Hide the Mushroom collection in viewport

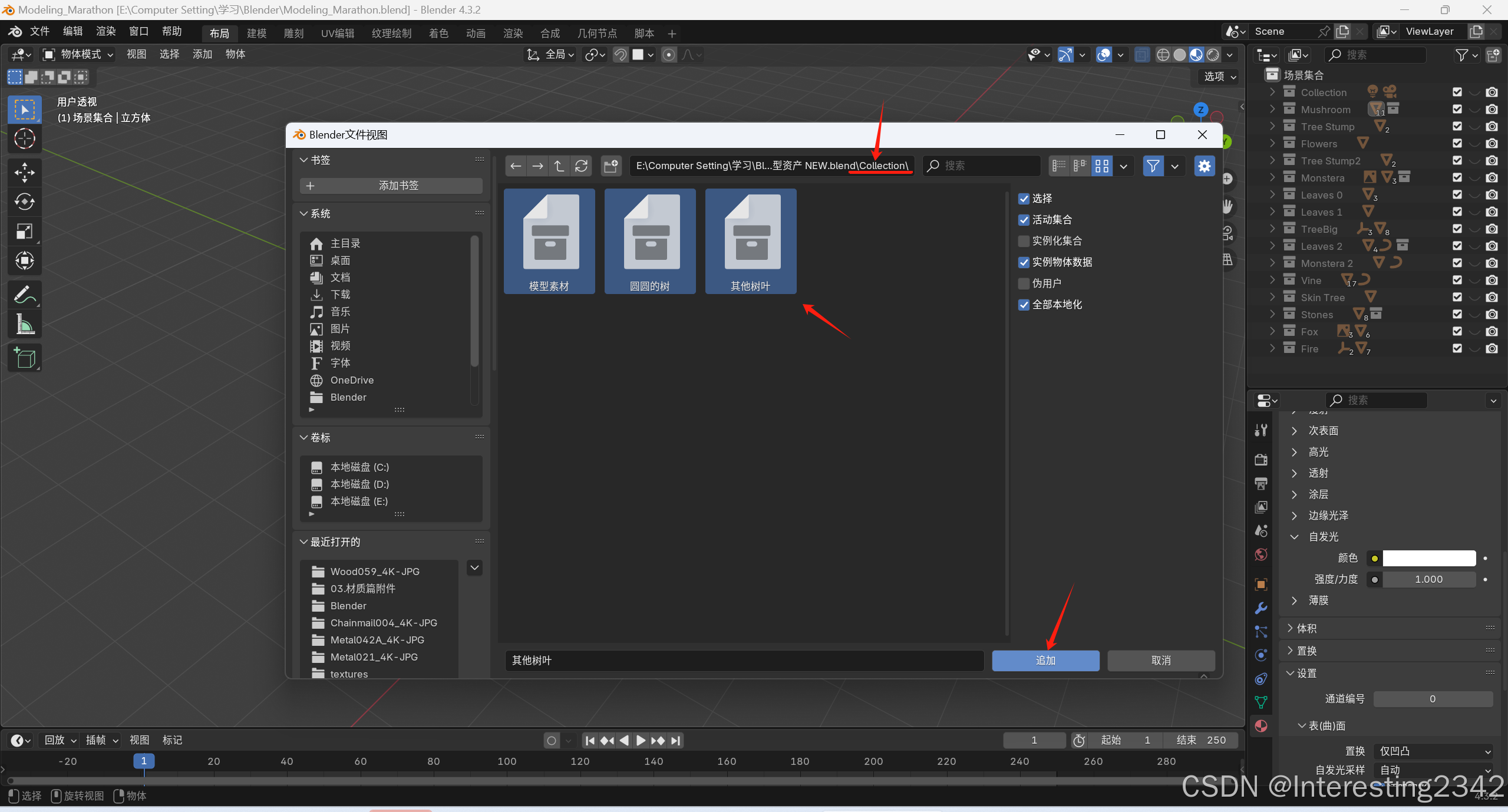[1474, 110]
